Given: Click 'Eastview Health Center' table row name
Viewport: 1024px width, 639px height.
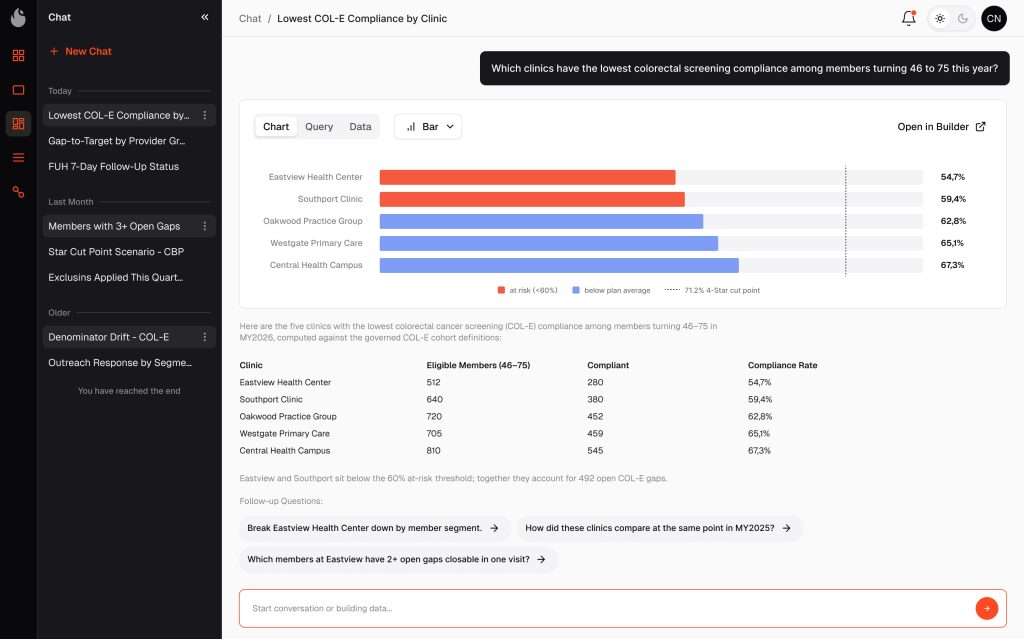Looking at the screenshot, I should pyautogui.click(x=285, y=382).
